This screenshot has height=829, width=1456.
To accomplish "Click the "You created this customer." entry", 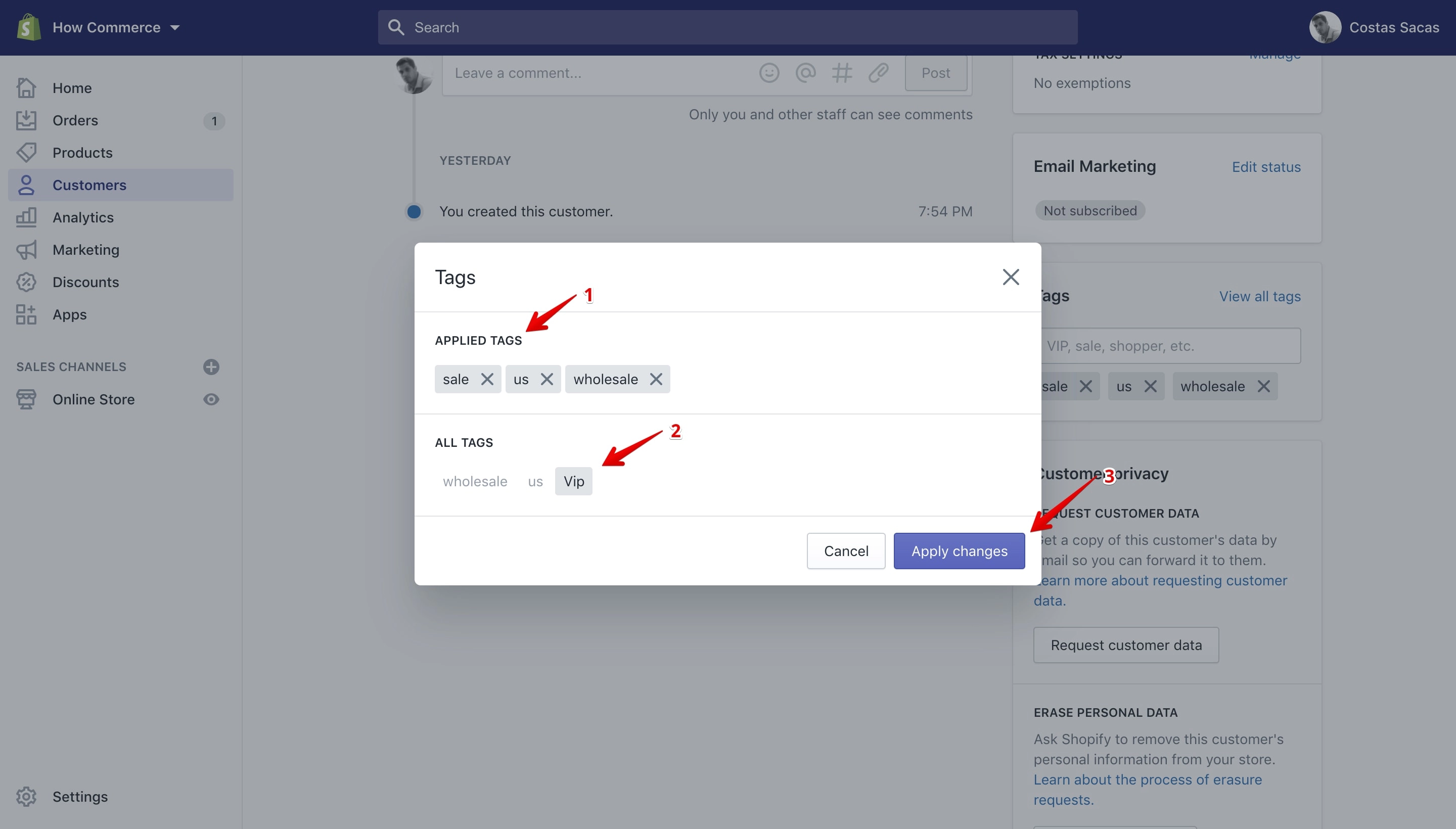I will click(x=526, y=212).
